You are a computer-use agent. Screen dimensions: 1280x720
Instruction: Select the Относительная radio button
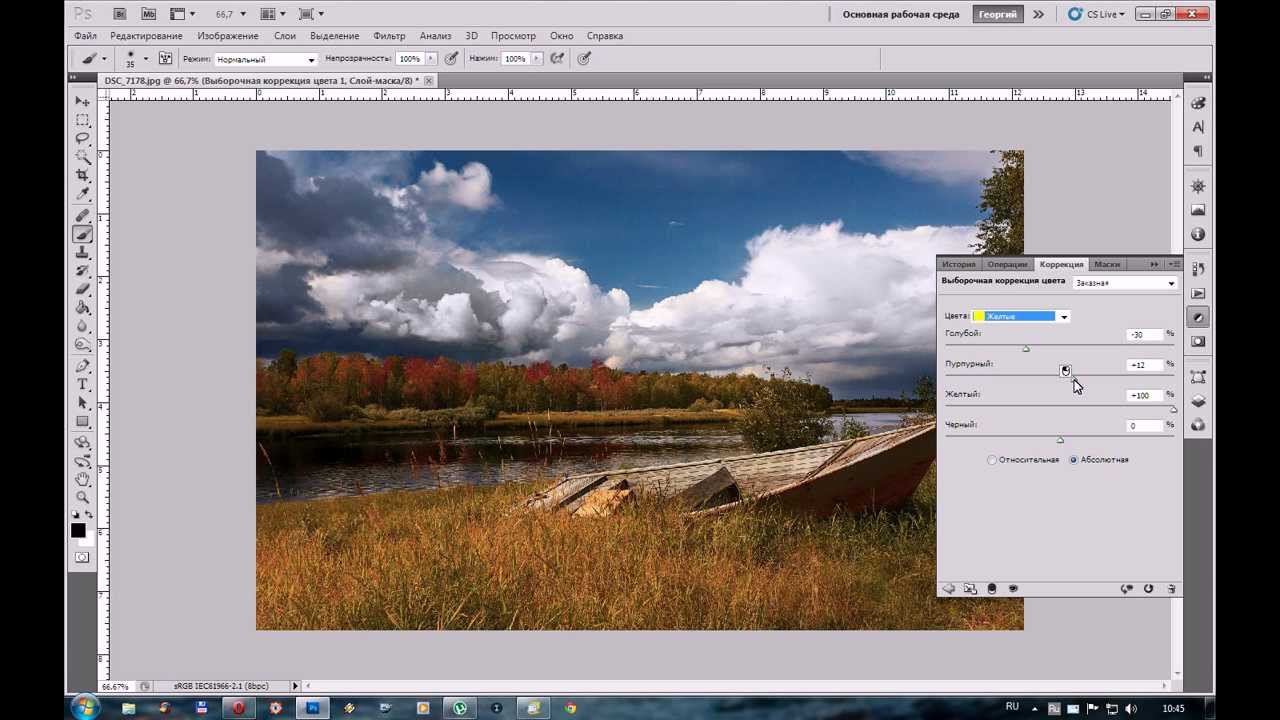pyautogui.click(x=992, y=460)
